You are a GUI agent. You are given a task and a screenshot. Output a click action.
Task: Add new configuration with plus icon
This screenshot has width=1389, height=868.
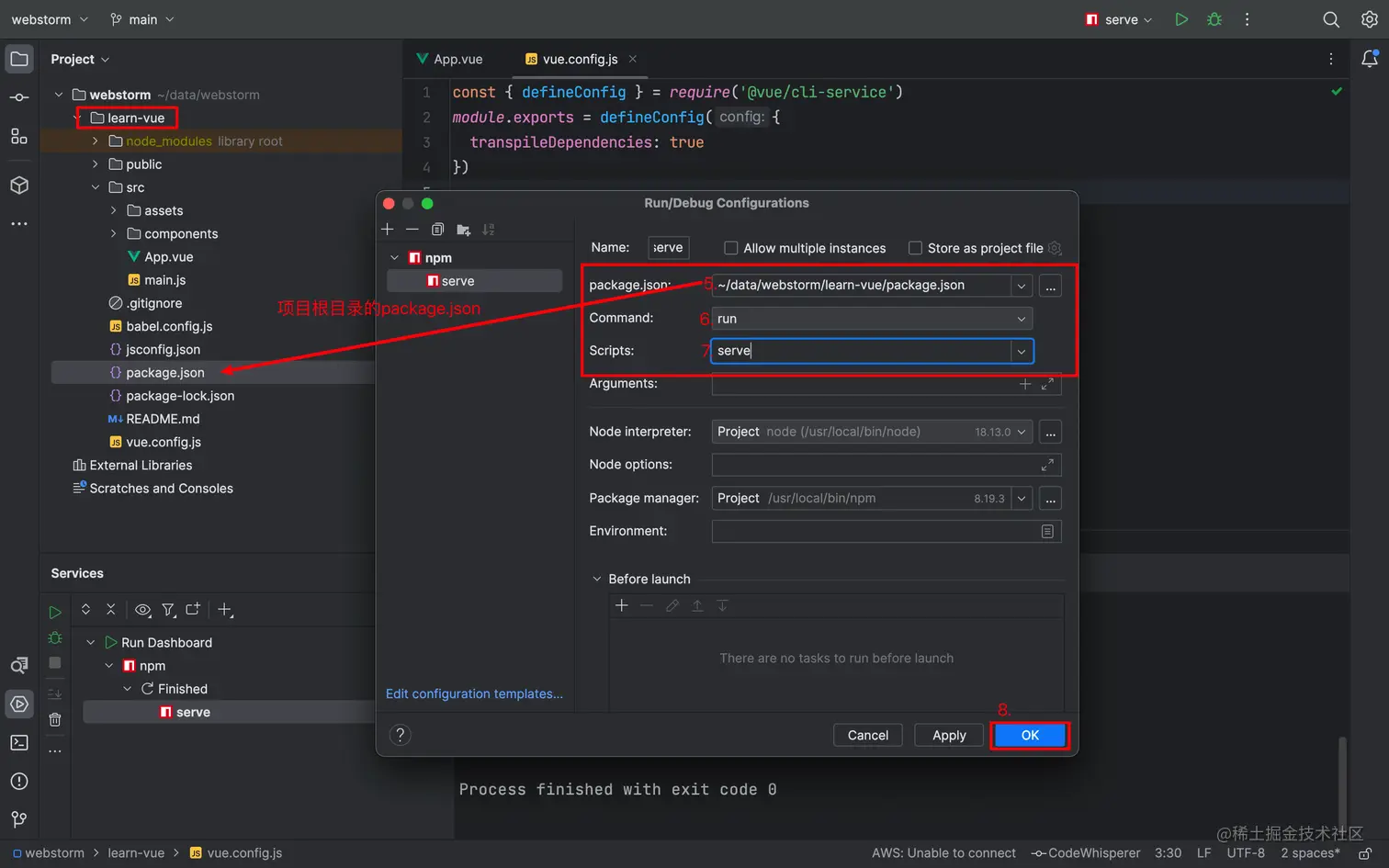[x=388, y=230]
